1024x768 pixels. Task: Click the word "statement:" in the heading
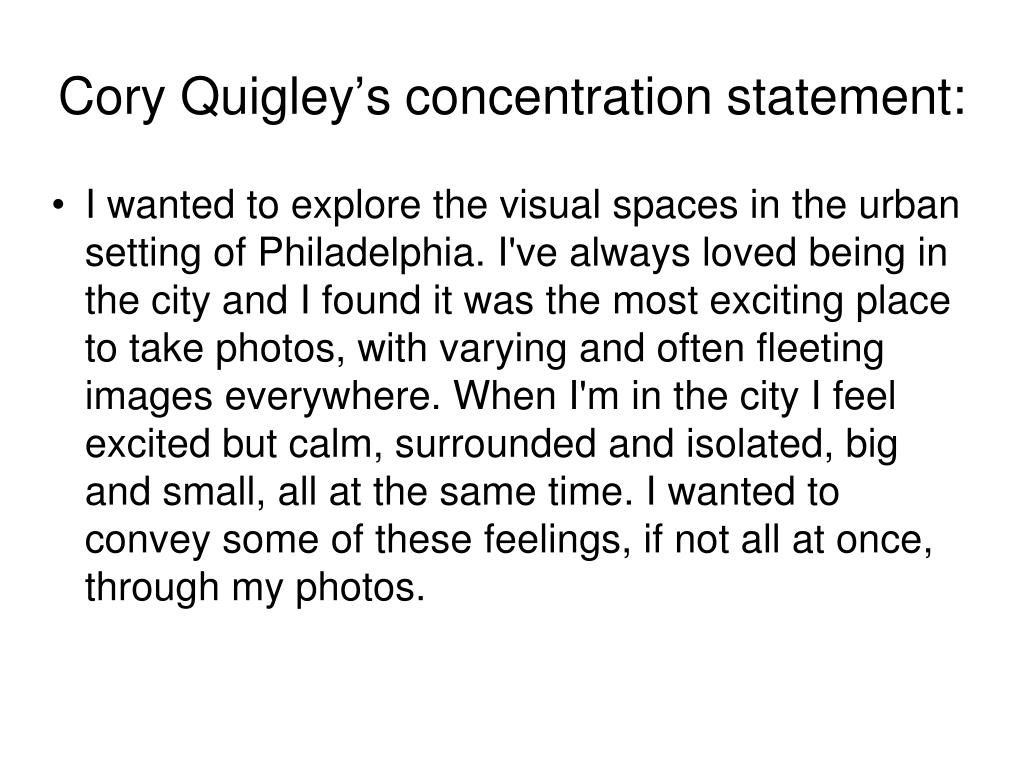coord(846,98)
